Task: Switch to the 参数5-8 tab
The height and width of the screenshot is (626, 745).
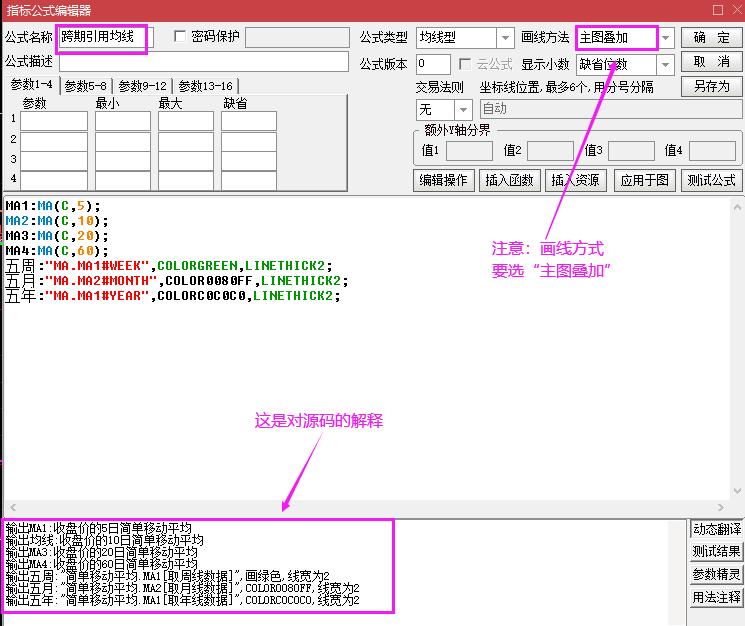Action: [87, 86]
